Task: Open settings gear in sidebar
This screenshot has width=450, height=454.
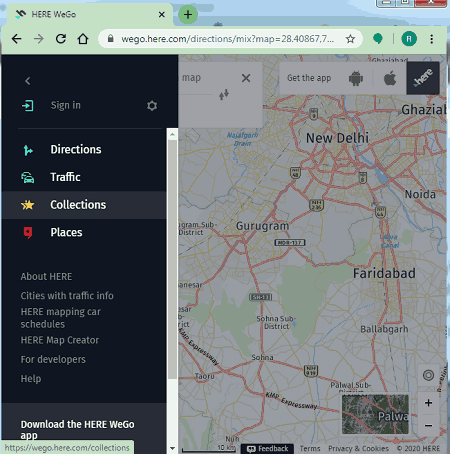Action: coord(152,106)
